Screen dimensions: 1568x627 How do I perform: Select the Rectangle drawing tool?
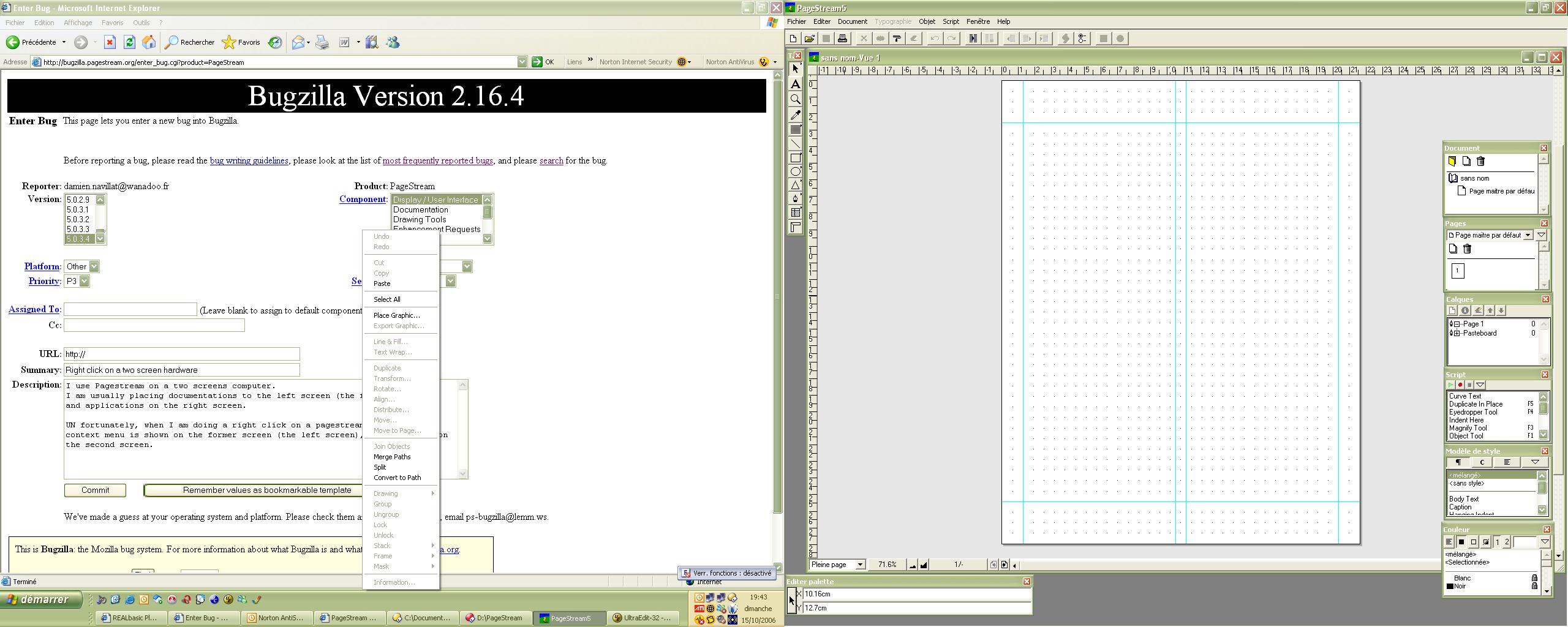coord(795,157)
